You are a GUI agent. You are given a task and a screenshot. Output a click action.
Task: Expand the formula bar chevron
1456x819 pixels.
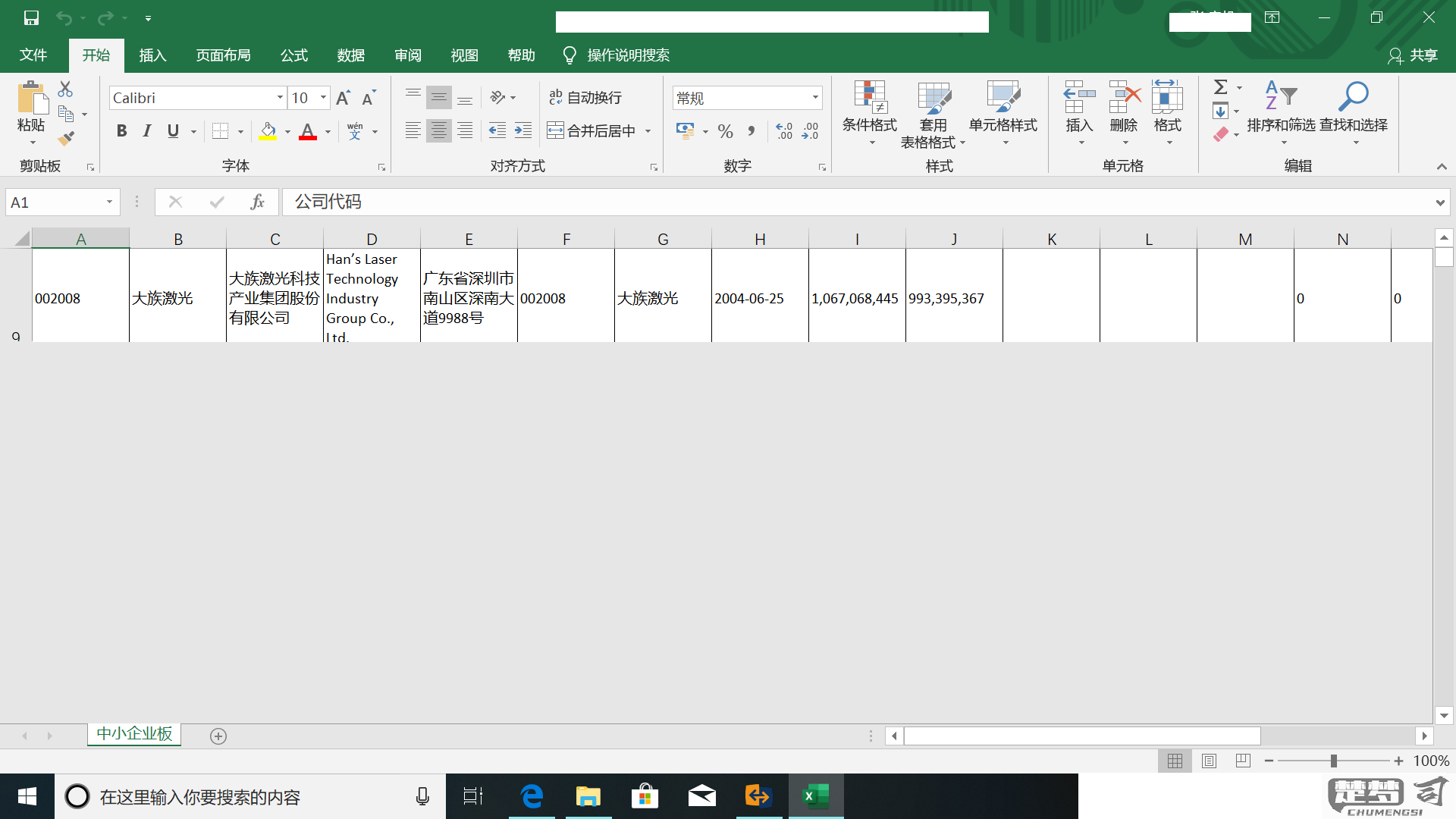1439,202
